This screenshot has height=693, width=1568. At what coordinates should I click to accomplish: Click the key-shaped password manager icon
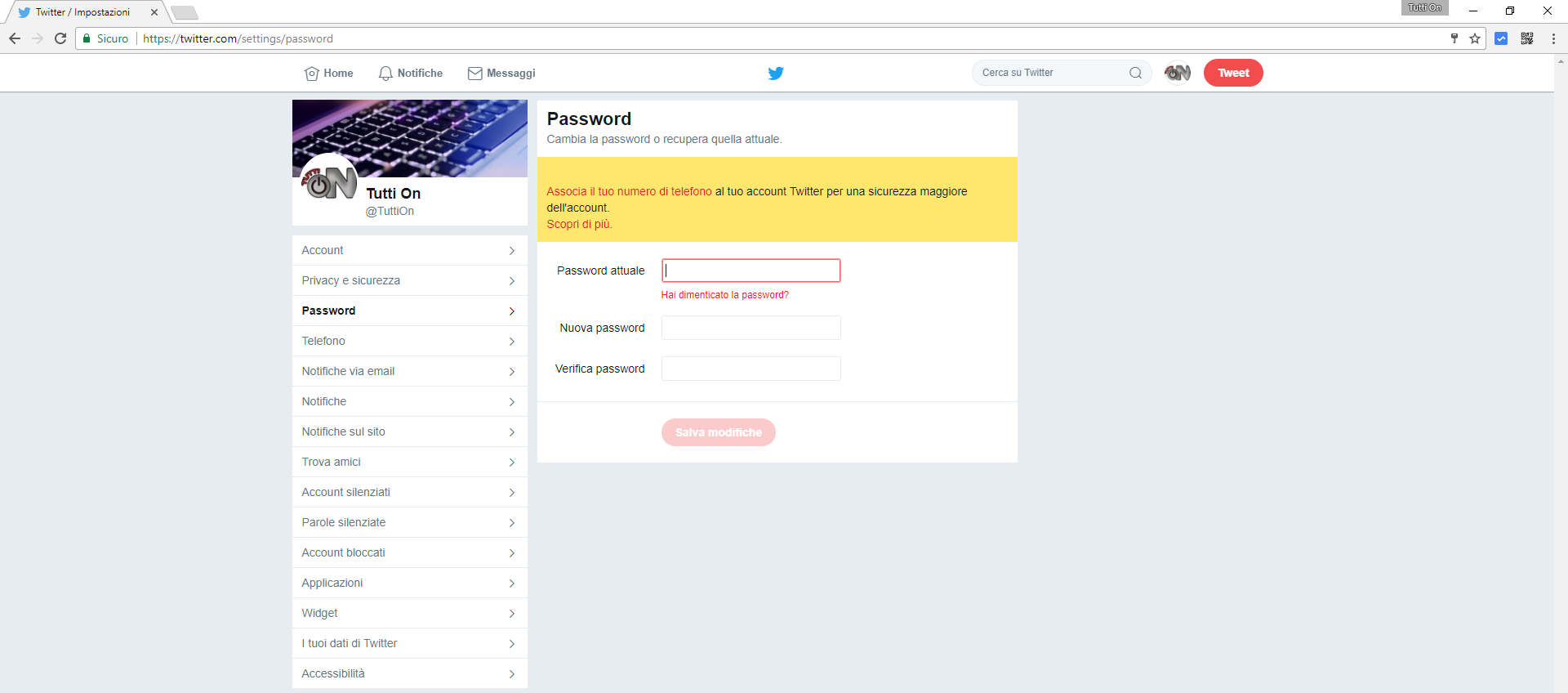[1454, 38]
